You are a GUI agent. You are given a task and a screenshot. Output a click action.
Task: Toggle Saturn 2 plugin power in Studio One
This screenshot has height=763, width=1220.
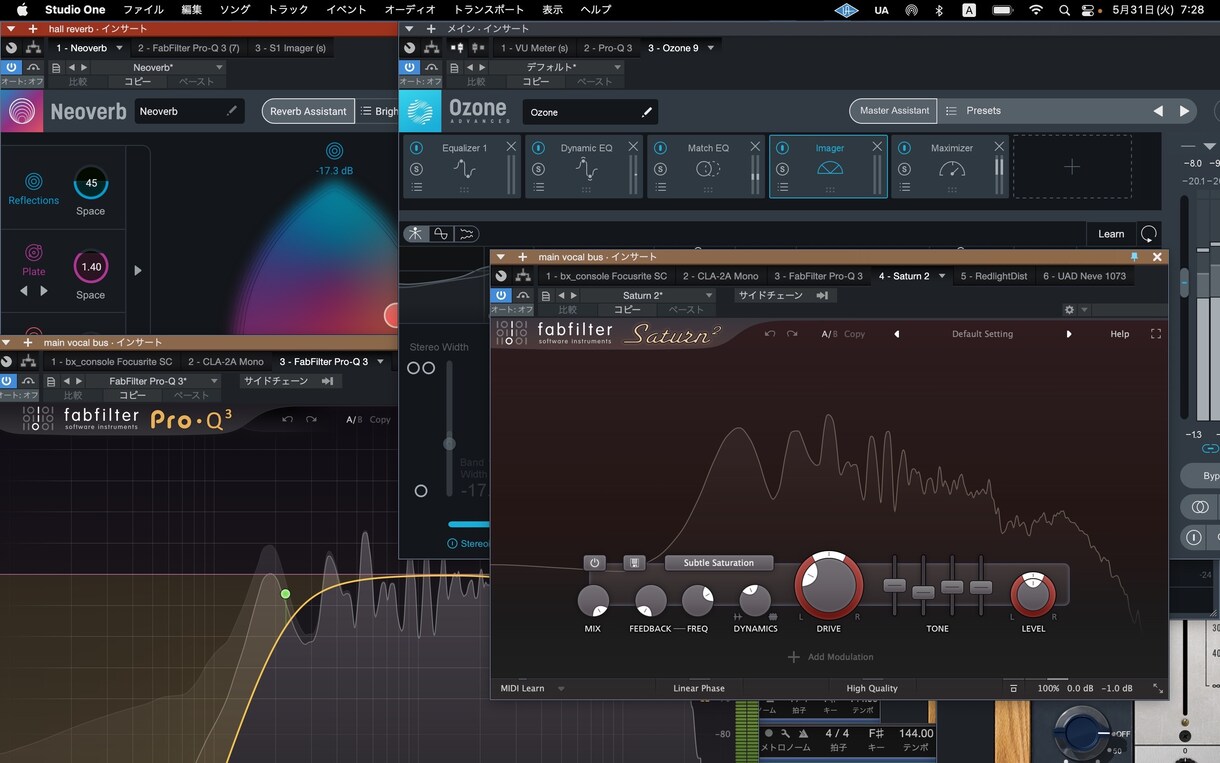point(501,296)
